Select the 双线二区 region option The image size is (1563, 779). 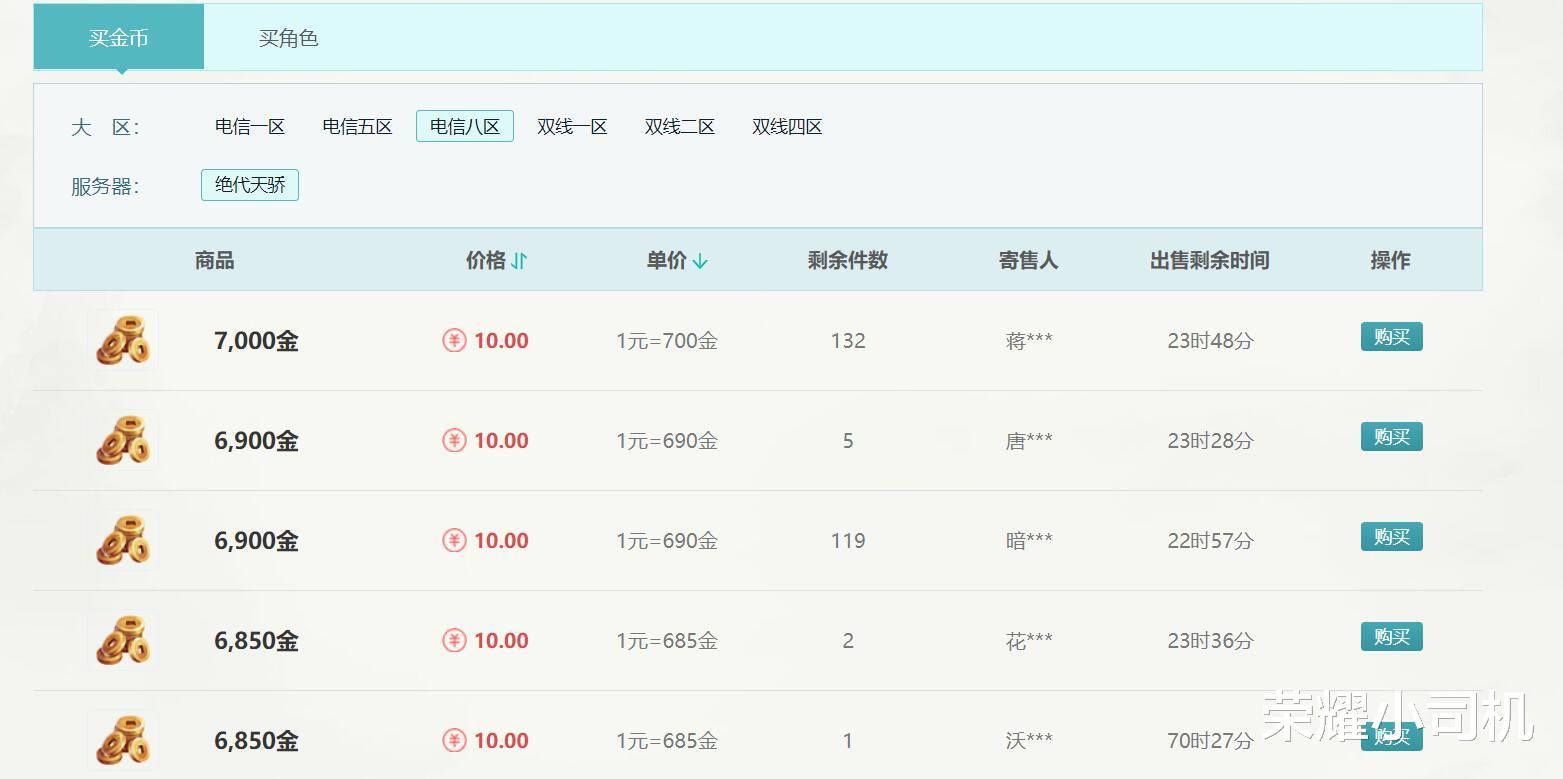[679, 126]
